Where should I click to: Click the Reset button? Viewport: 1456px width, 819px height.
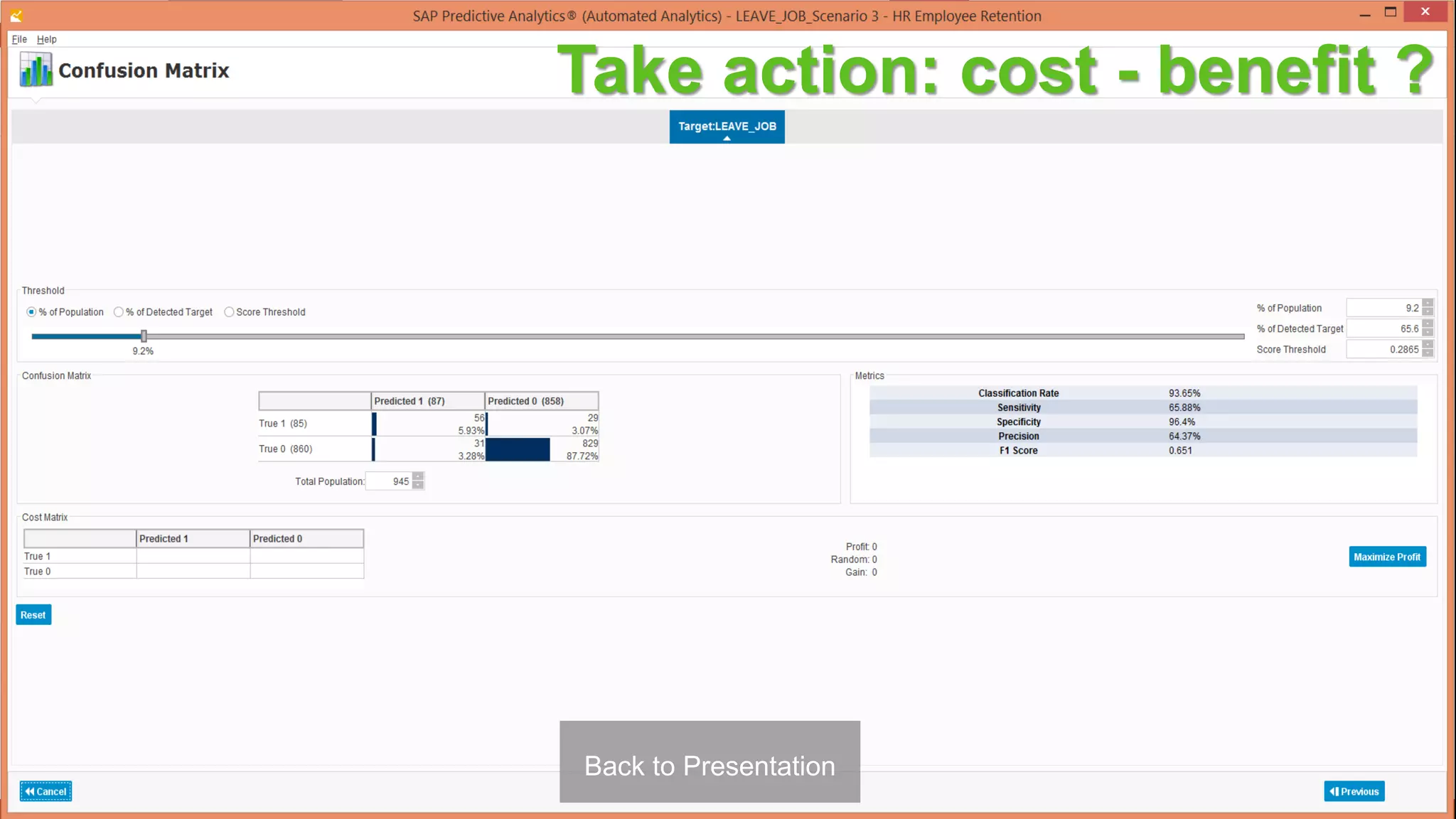(x=33, y=615)
